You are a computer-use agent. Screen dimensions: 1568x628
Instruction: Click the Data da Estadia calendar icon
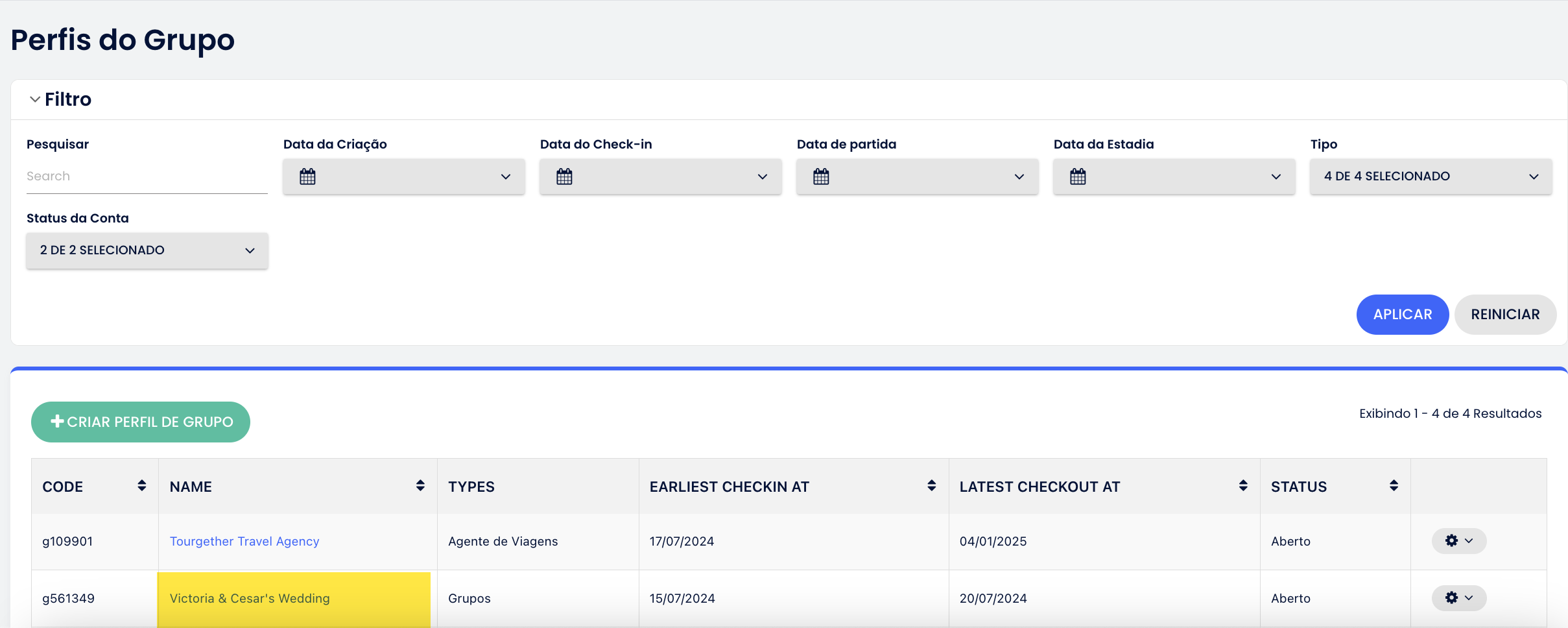(1078, 176)
